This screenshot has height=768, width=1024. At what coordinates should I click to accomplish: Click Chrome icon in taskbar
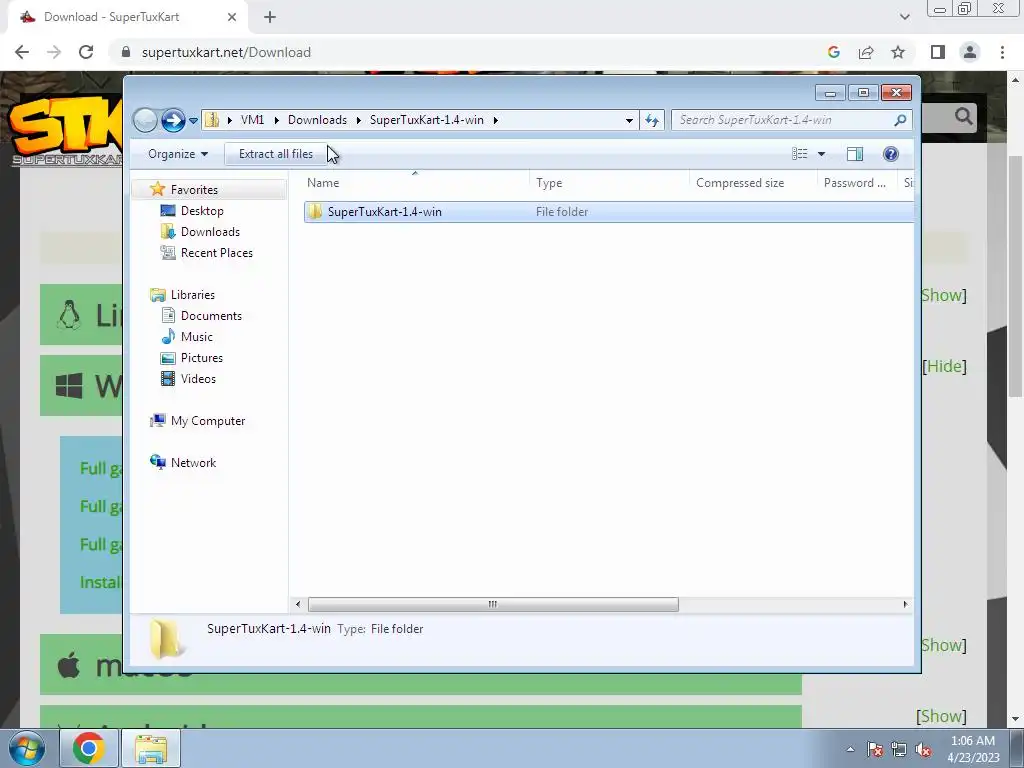point(89,748)
